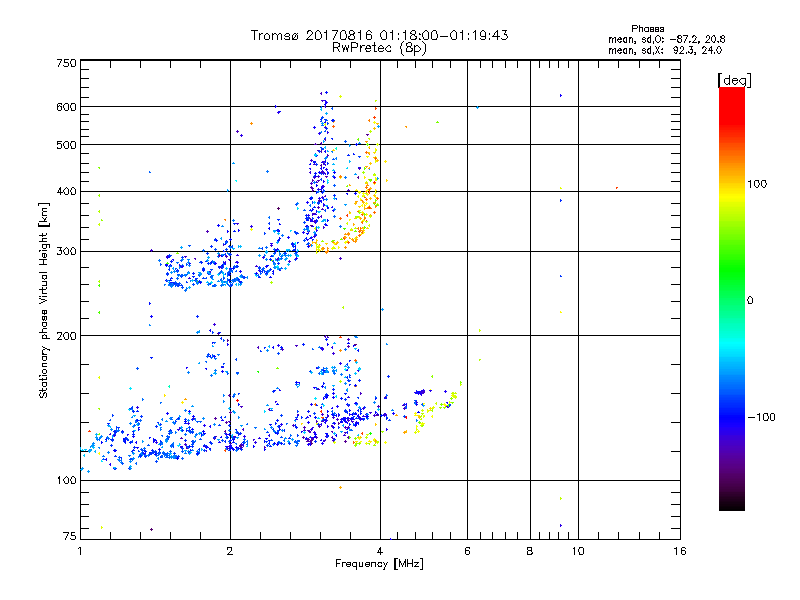Image resolution: width=800 pixels, height=600 pixels.
Task: Click the frequency axis tick "4"
Action: 380,551
